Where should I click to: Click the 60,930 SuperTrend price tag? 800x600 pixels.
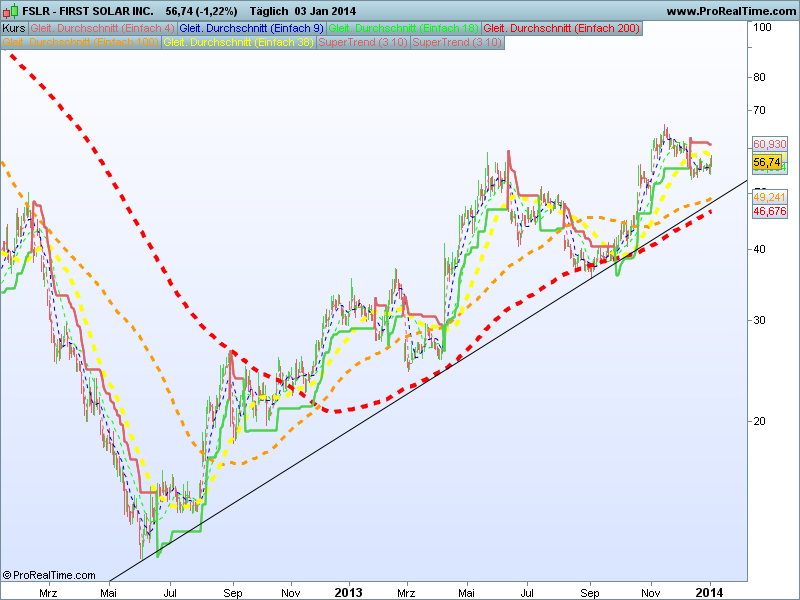[769, 144]
